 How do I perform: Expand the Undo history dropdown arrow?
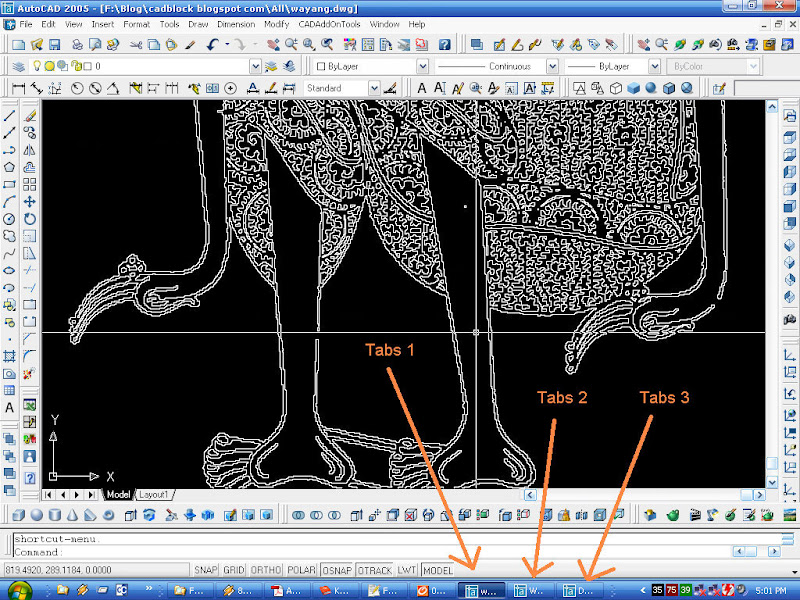pos(227,45)
